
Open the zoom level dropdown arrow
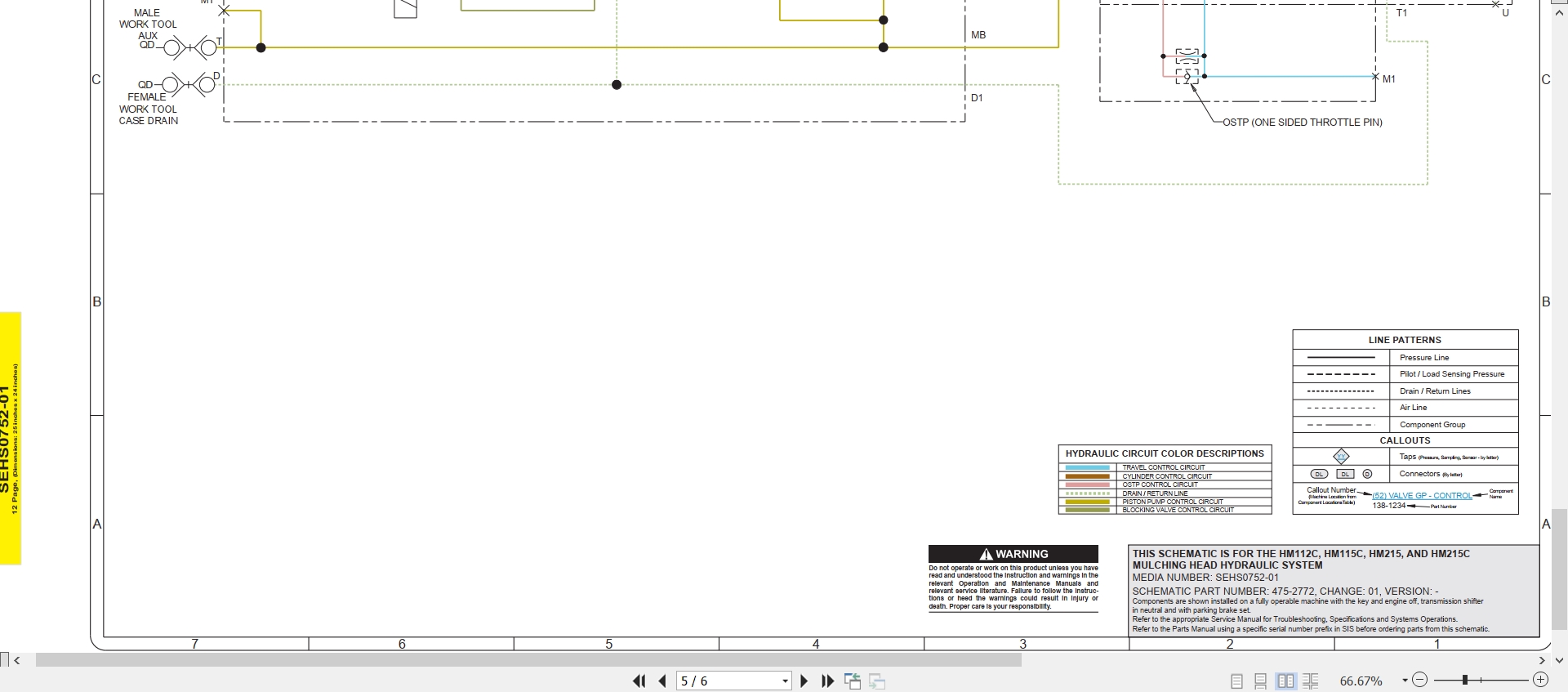click(1405, 681)
